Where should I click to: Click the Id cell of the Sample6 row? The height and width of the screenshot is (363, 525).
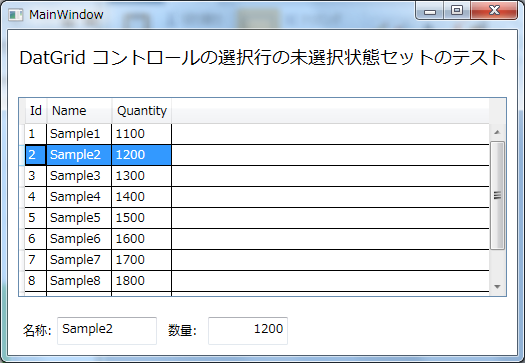click(x=35, y=239)
